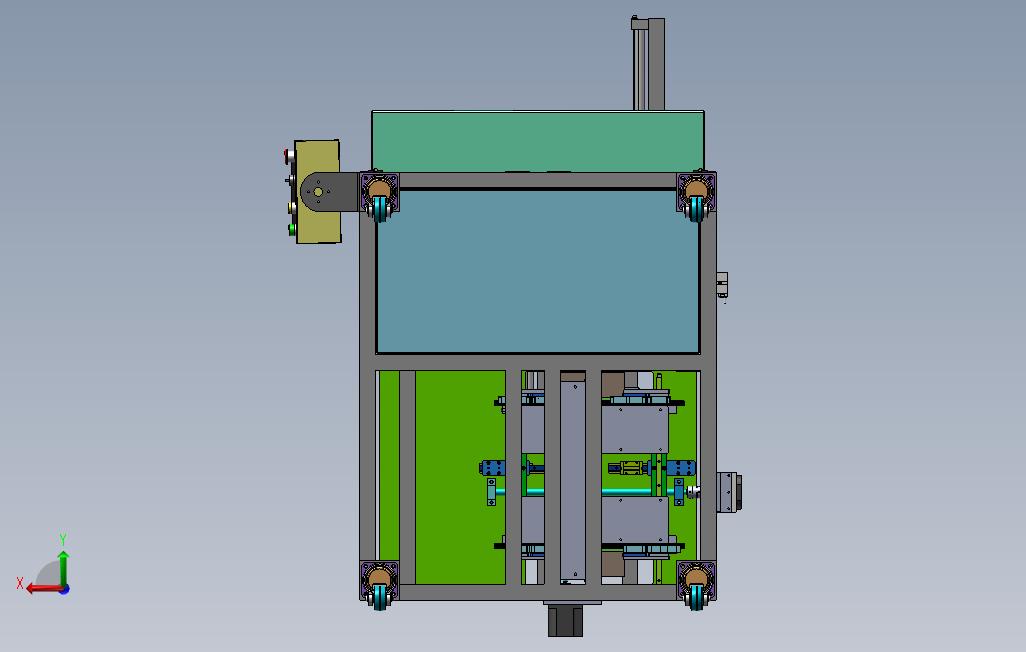The height and width of the screenshot is (652, 1026).
Task: Select the green push button on the control box
Action: point(292,229)
